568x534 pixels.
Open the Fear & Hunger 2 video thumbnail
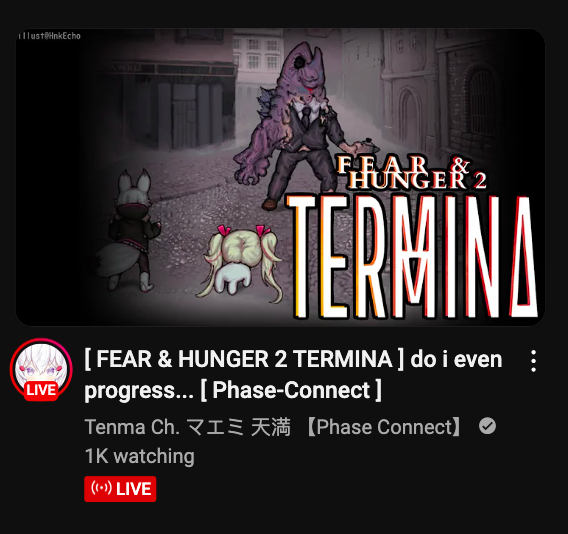click(x=280, y=177)
